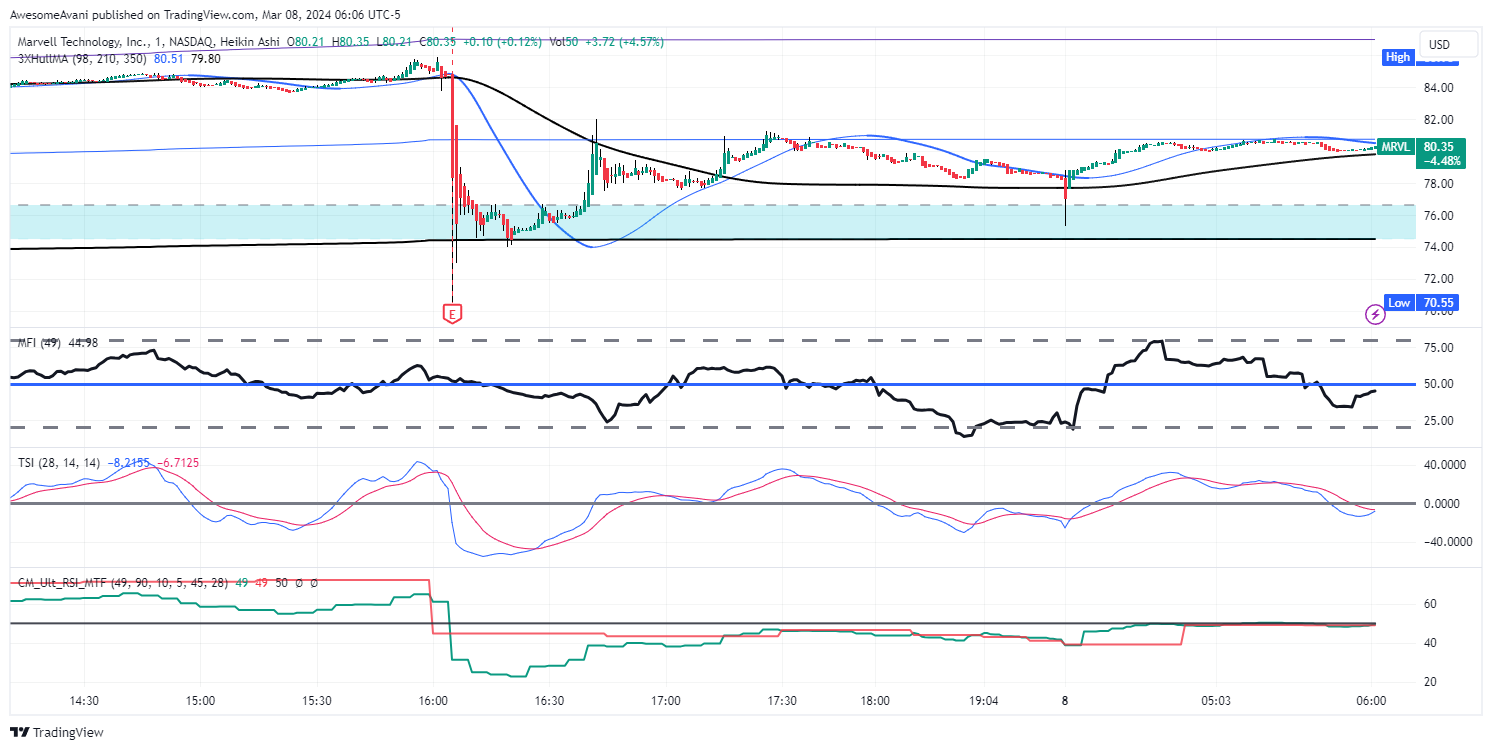Viewport: 1492px width, 750px height.
Task: Click the TSI scale label -40.0000
Action: [1449, 543]
